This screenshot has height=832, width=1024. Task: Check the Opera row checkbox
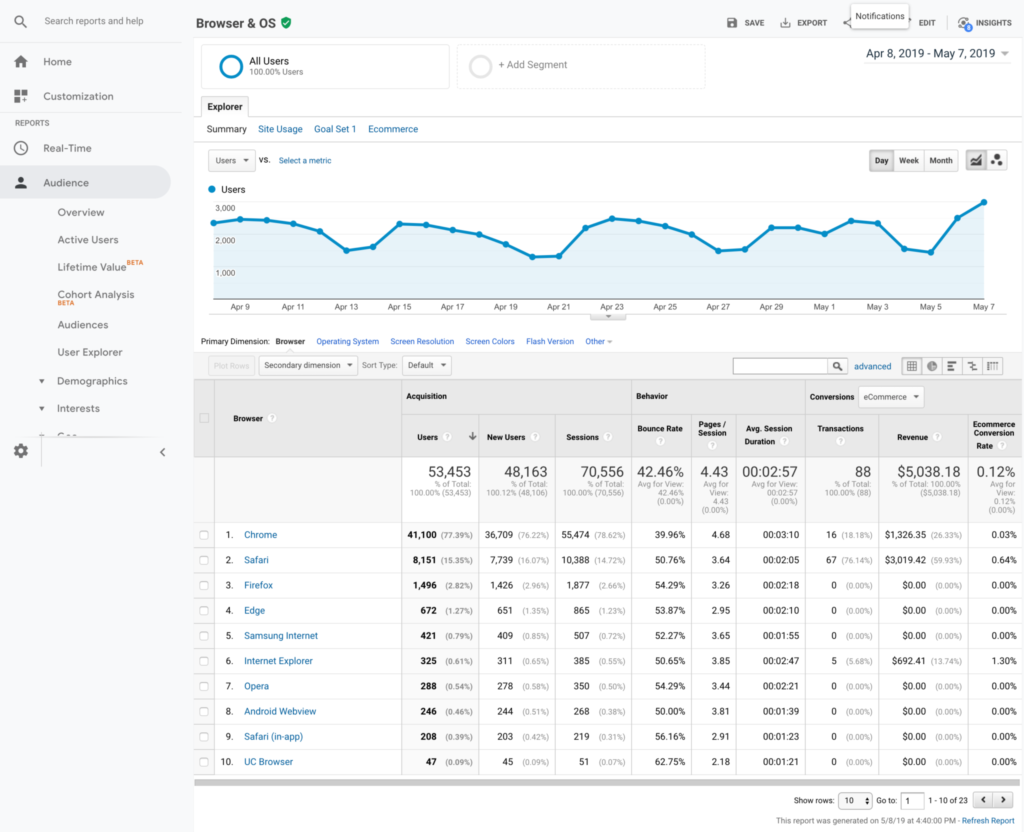[x=204, y=686]
